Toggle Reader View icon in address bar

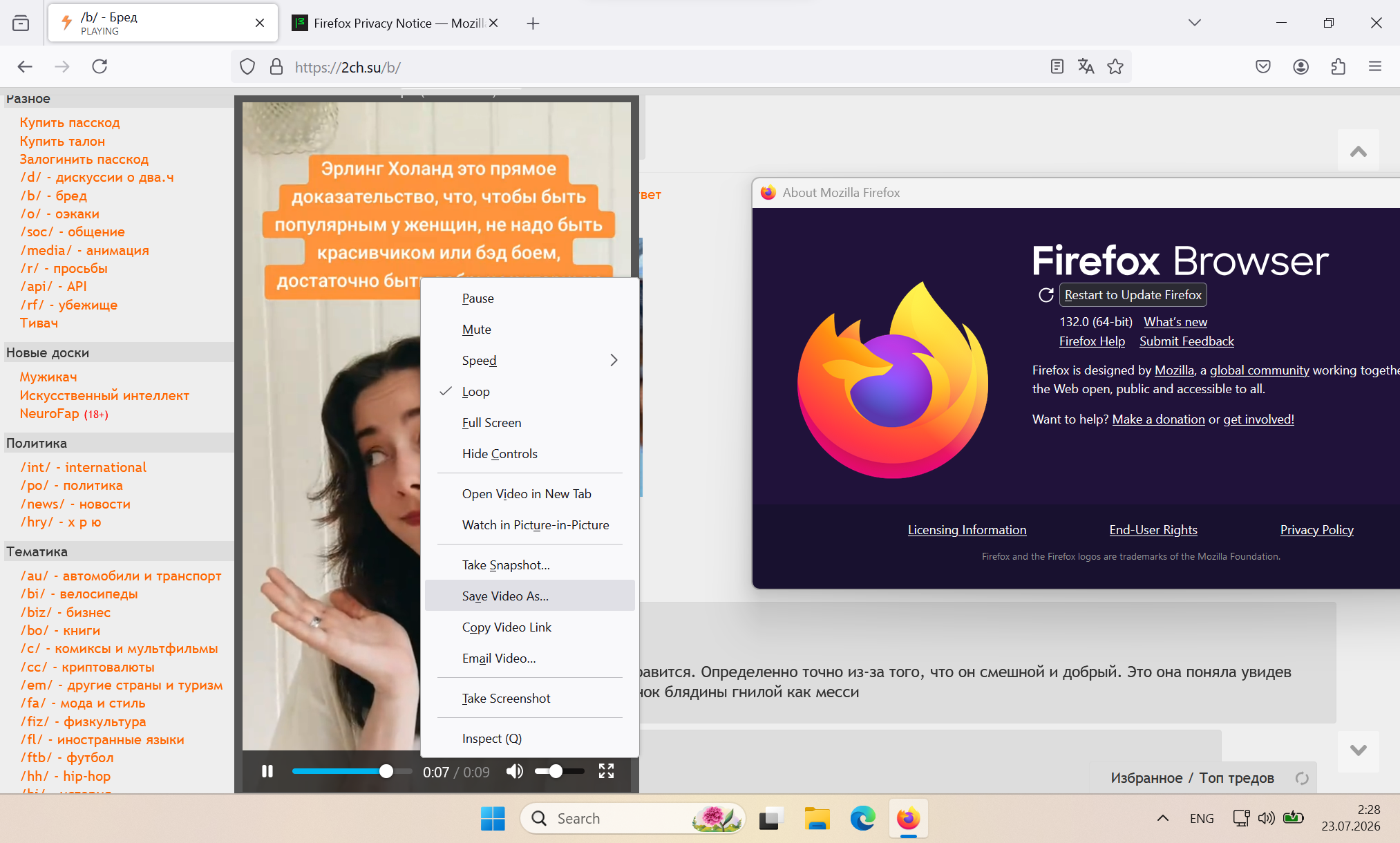(x=1057, y=66)
